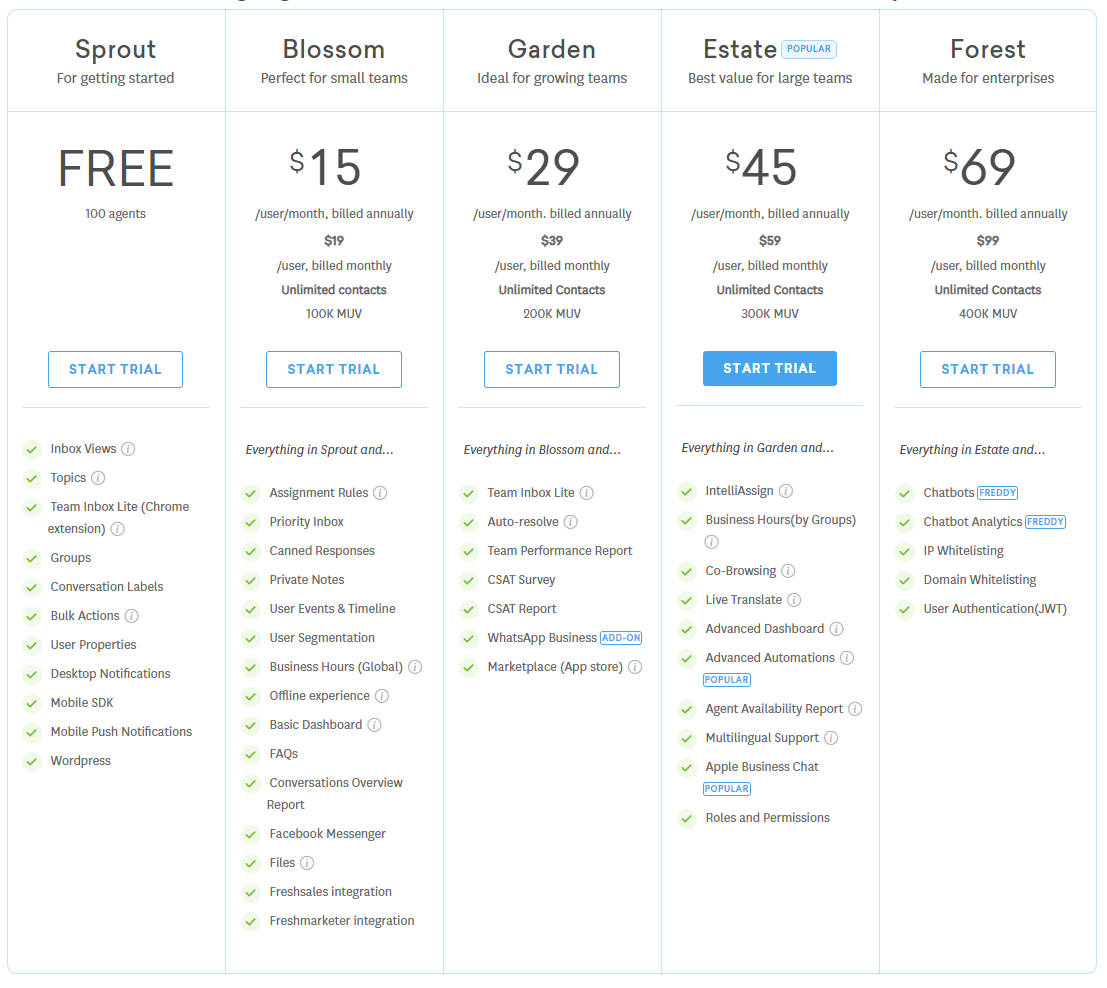Open the Assignment Rules info icon
1107x988 pixels.
pyautogui.click(x=384, y=492)
